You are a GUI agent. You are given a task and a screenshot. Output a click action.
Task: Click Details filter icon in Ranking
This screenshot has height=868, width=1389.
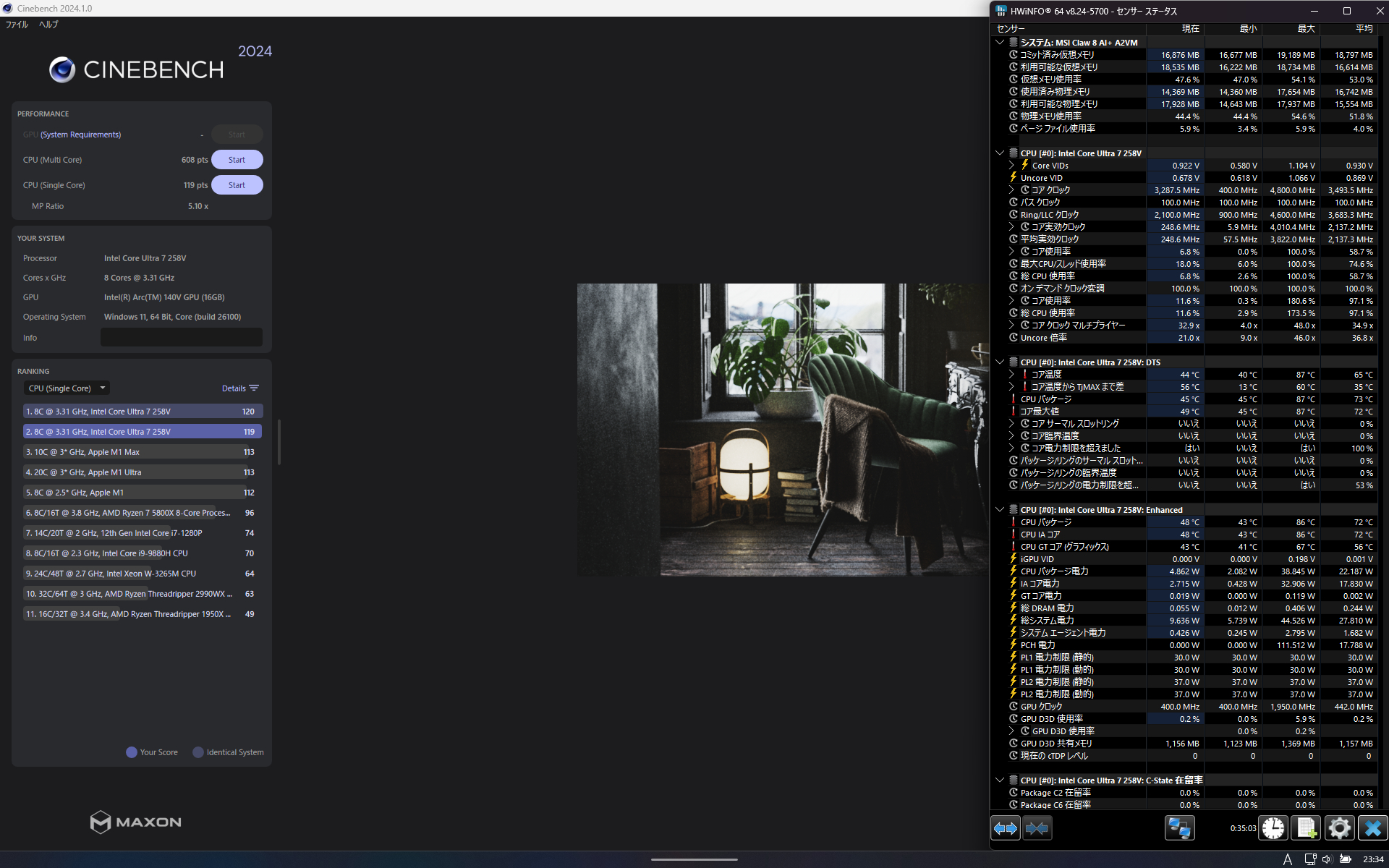(254, 388)
